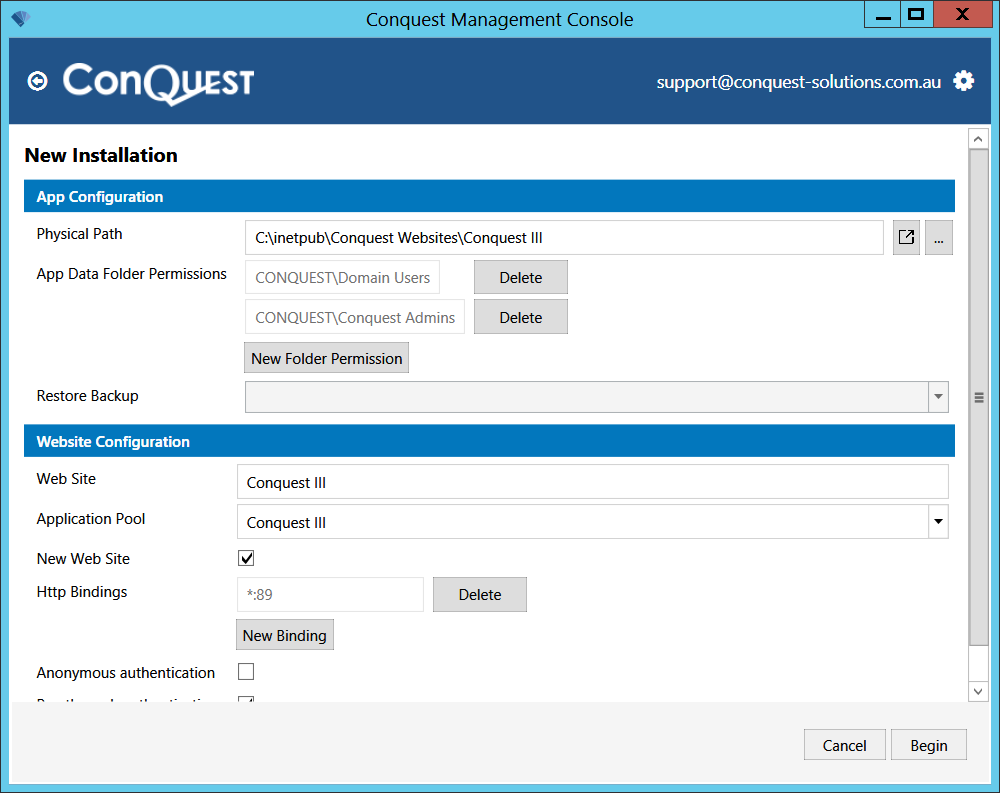This screenshot has height=793, width=1000.
Task: Click the Anonymous authentication label
Action: click(126, 672)
